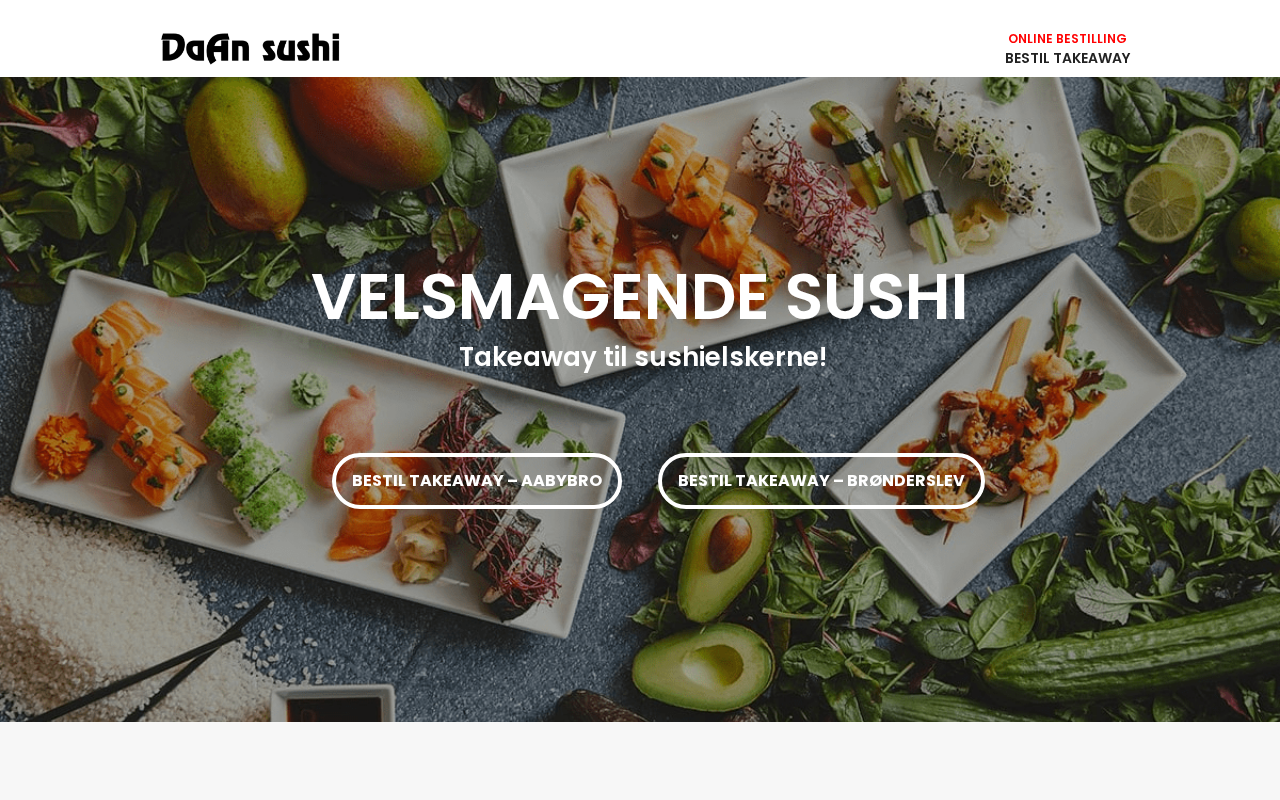Select the red ONLINE BESTILLING label
The height and width of the screenshot is (800, 1280).
[x=1067, y=39]
